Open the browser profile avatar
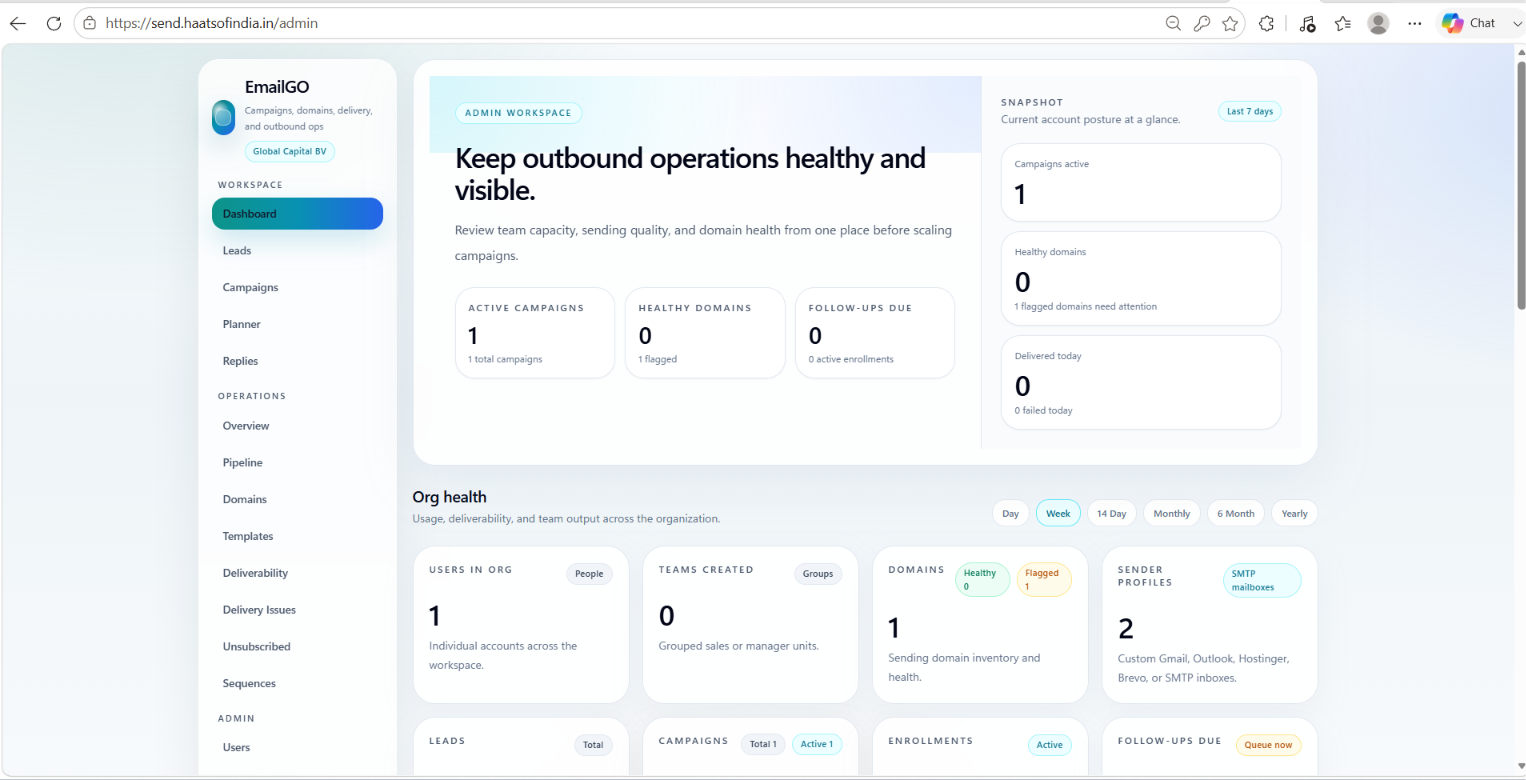Viewport: 1526px width, 780px height. pos(1378,23)
